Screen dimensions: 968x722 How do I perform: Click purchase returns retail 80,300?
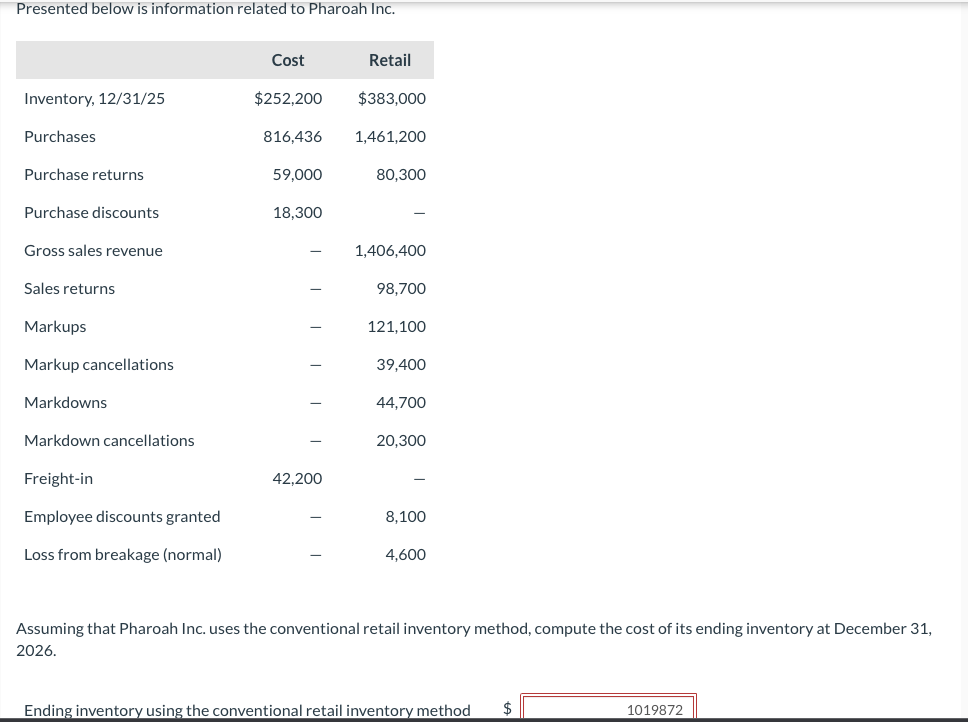(401, 175)
